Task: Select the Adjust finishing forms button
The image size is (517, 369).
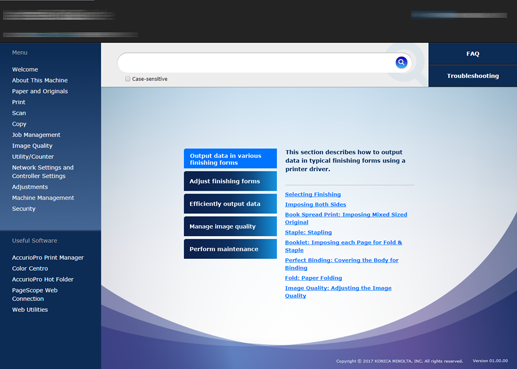Action: point(230,181)
